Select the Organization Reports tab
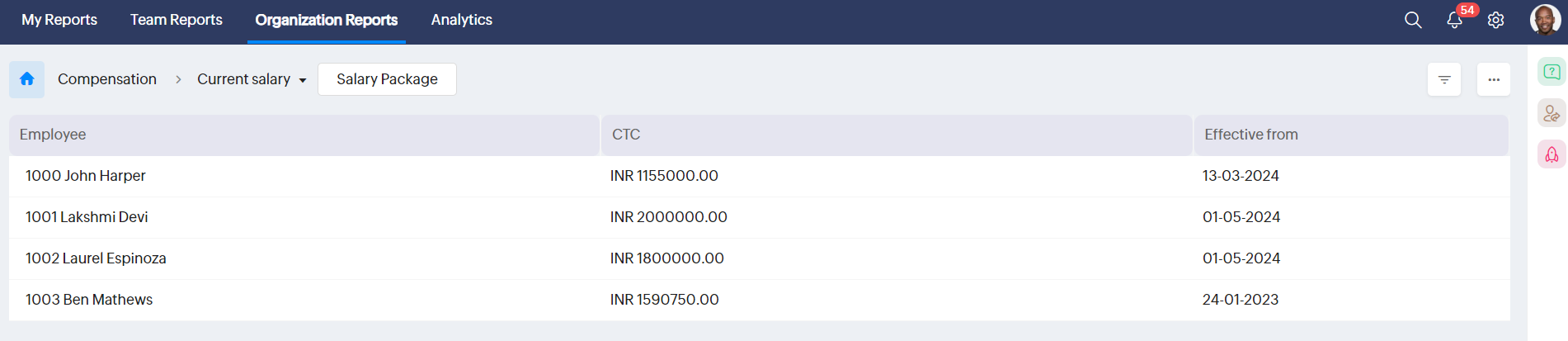The height and width of the screenshot is (341, 1568). 327,20
